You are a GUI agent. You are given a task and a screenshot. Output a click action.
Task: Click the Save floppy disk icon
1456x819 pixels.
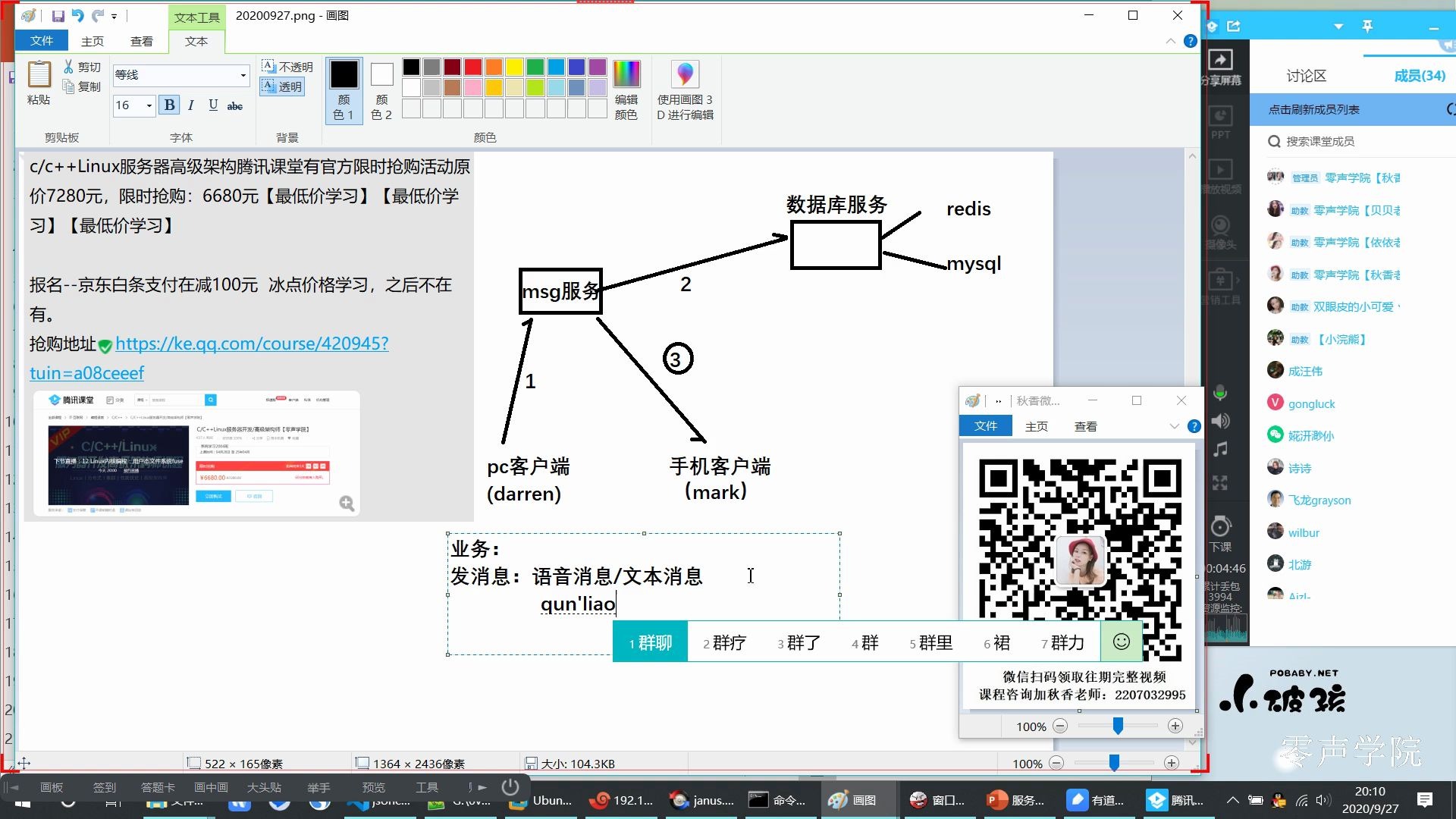[x=58, y=15]
